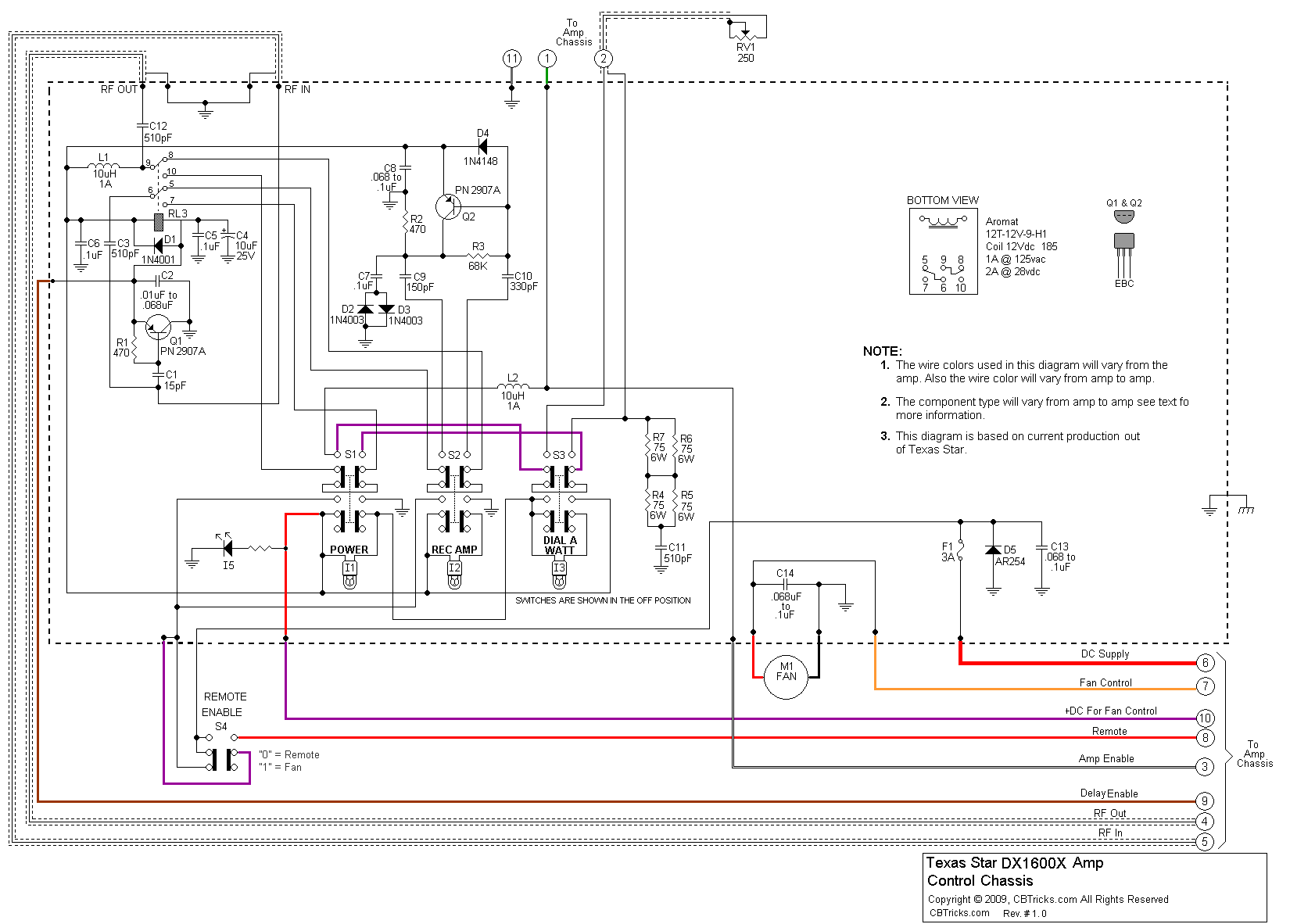
Task: Select the L2 10uH inductor symbol
Action: (513, 387)
